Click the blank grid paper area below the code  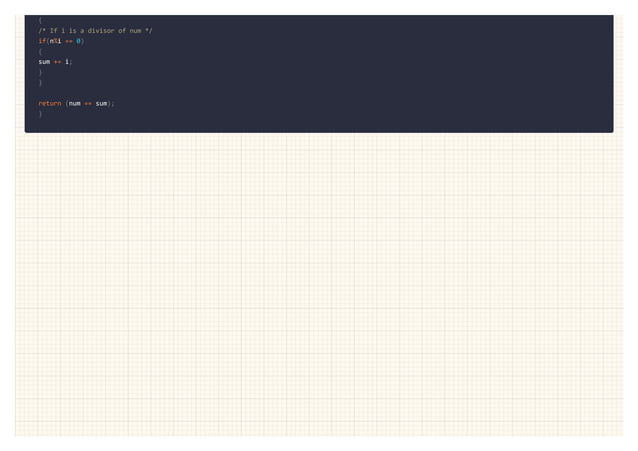tap(319, 285)
